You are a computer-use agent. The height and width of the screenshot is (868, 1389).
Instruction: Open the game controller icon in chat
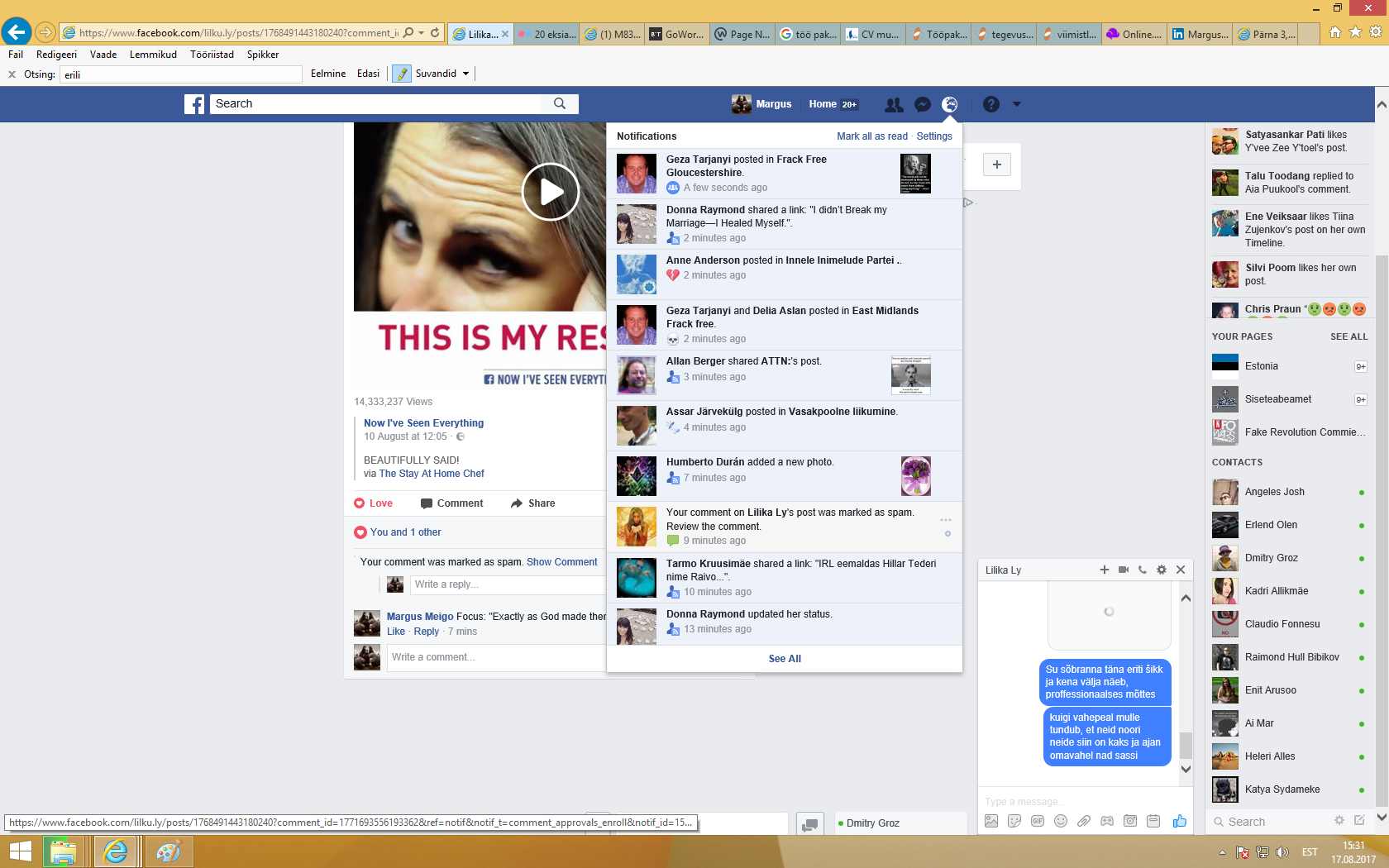[x=1107, y=821]
